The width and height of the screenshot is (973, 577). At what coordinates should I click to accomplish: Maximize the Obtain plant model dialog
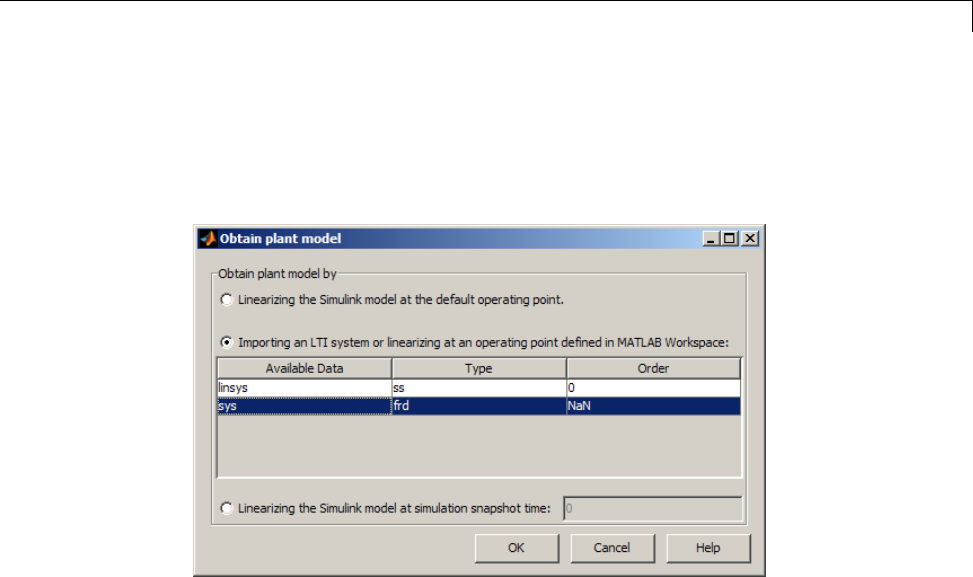730,238
